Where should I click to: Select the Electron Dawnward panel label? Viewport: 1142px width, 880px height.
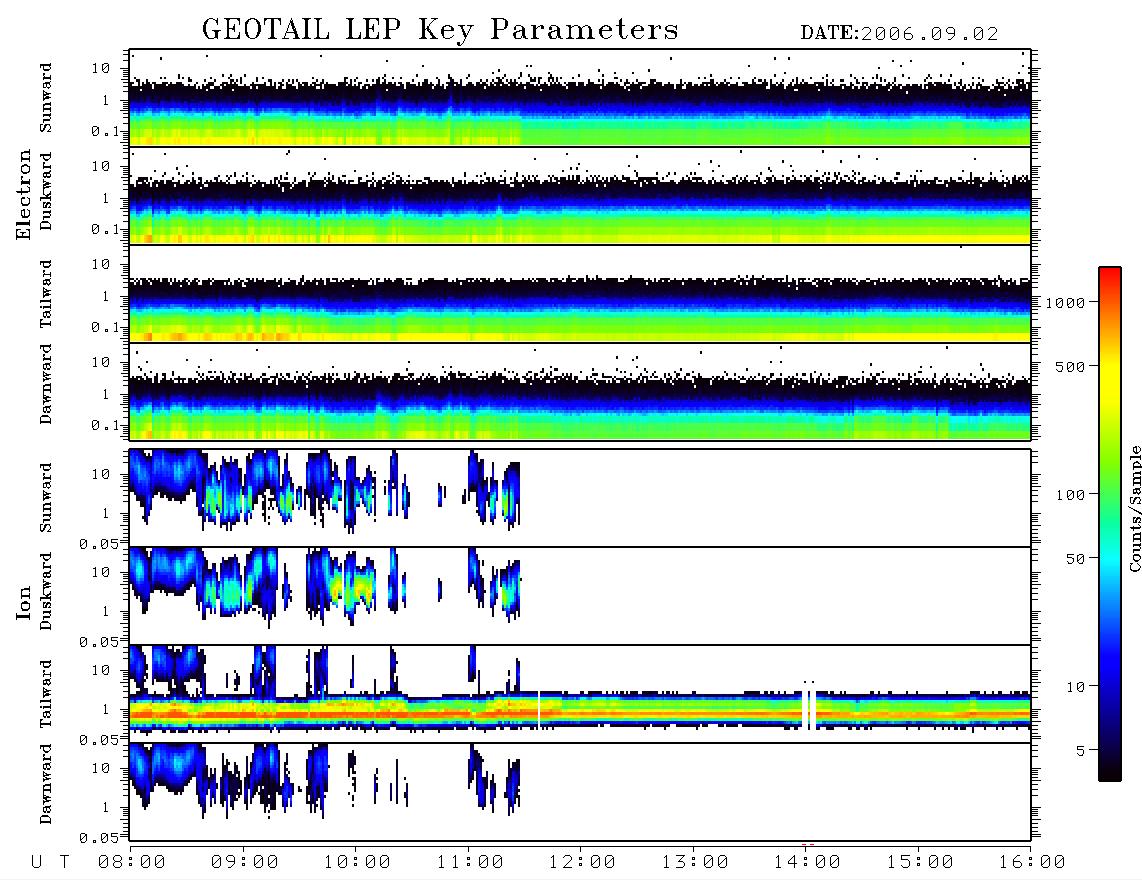pyautogui.click(x=46, y=385)
